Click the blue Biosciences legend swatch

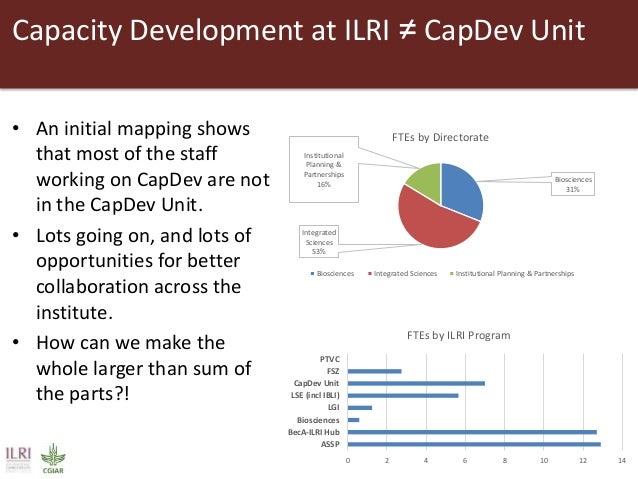coord(312,273)
